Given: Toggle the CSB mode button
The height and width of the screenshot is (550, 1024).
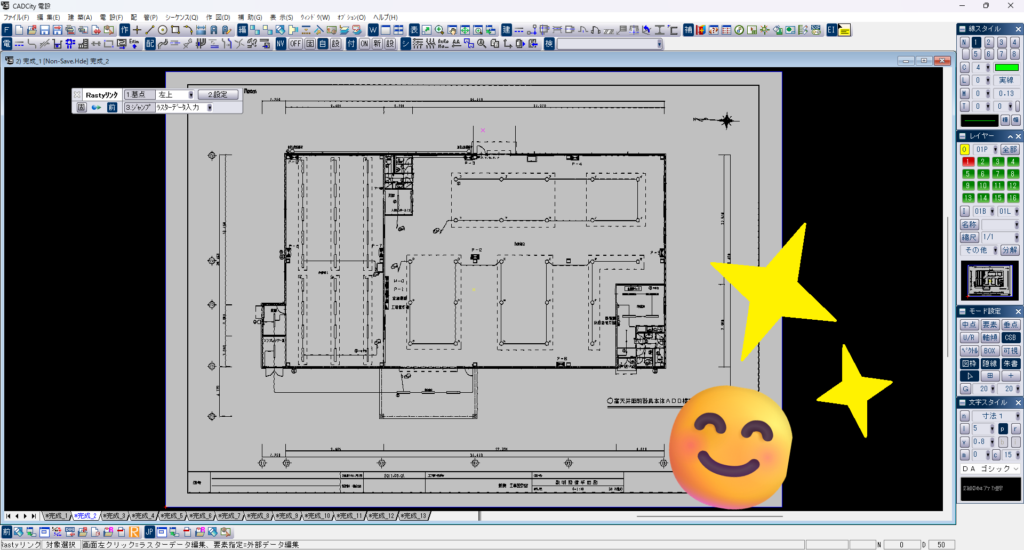Looking at the screenshot, I should (x=1010, y=338).
